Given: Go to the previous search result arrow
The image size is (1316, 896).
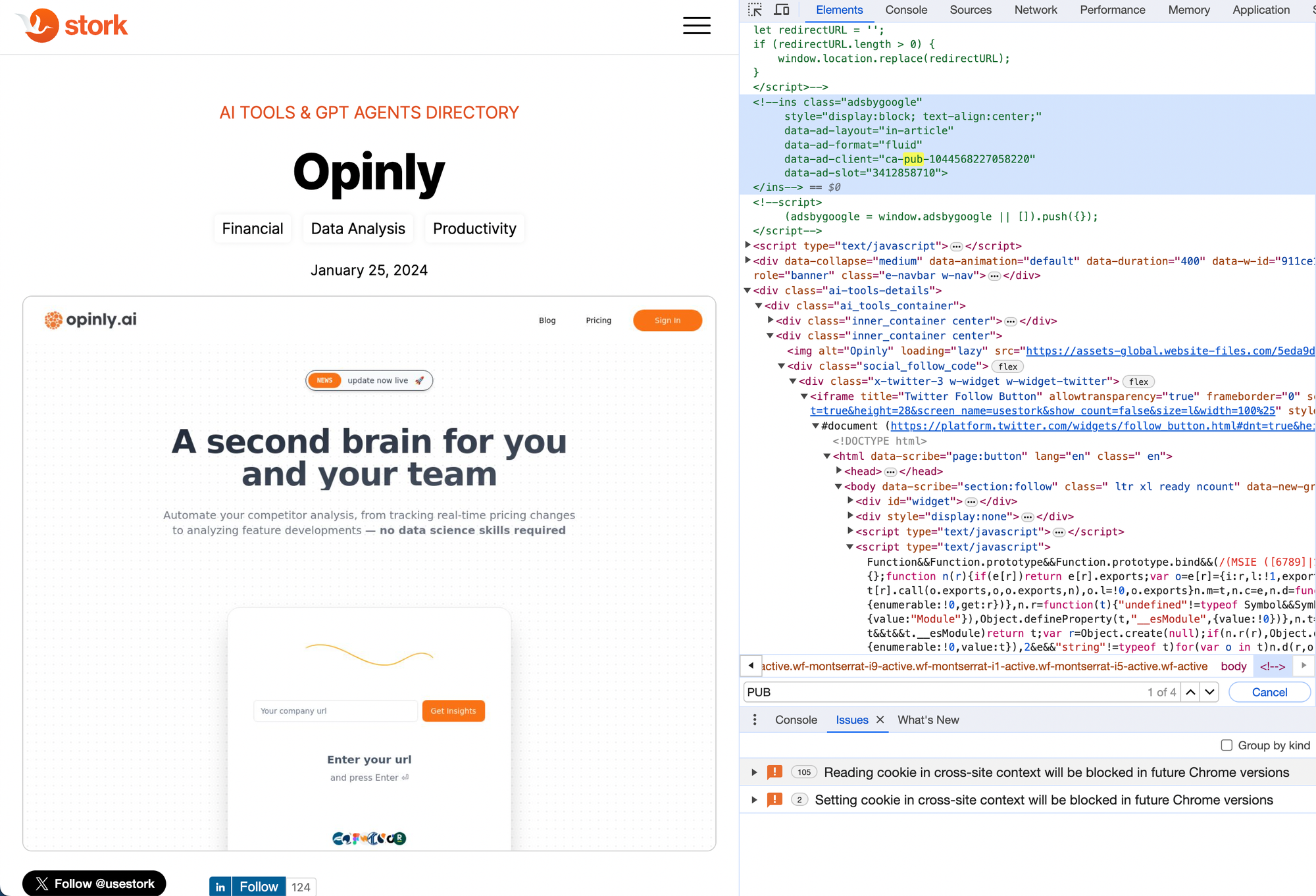Looking at the screenshot, I should click(1191, 692).
